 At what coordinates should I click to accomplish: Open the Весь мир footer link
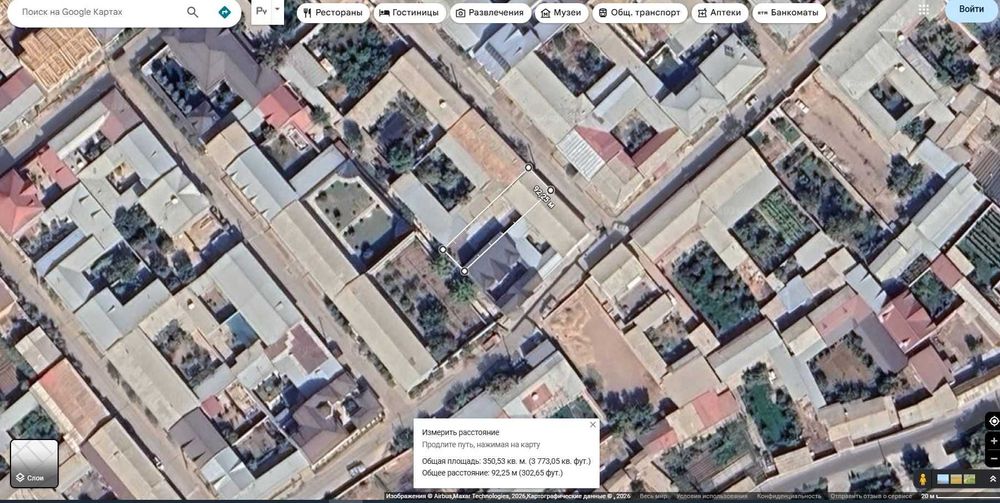[x=654, y=497]
